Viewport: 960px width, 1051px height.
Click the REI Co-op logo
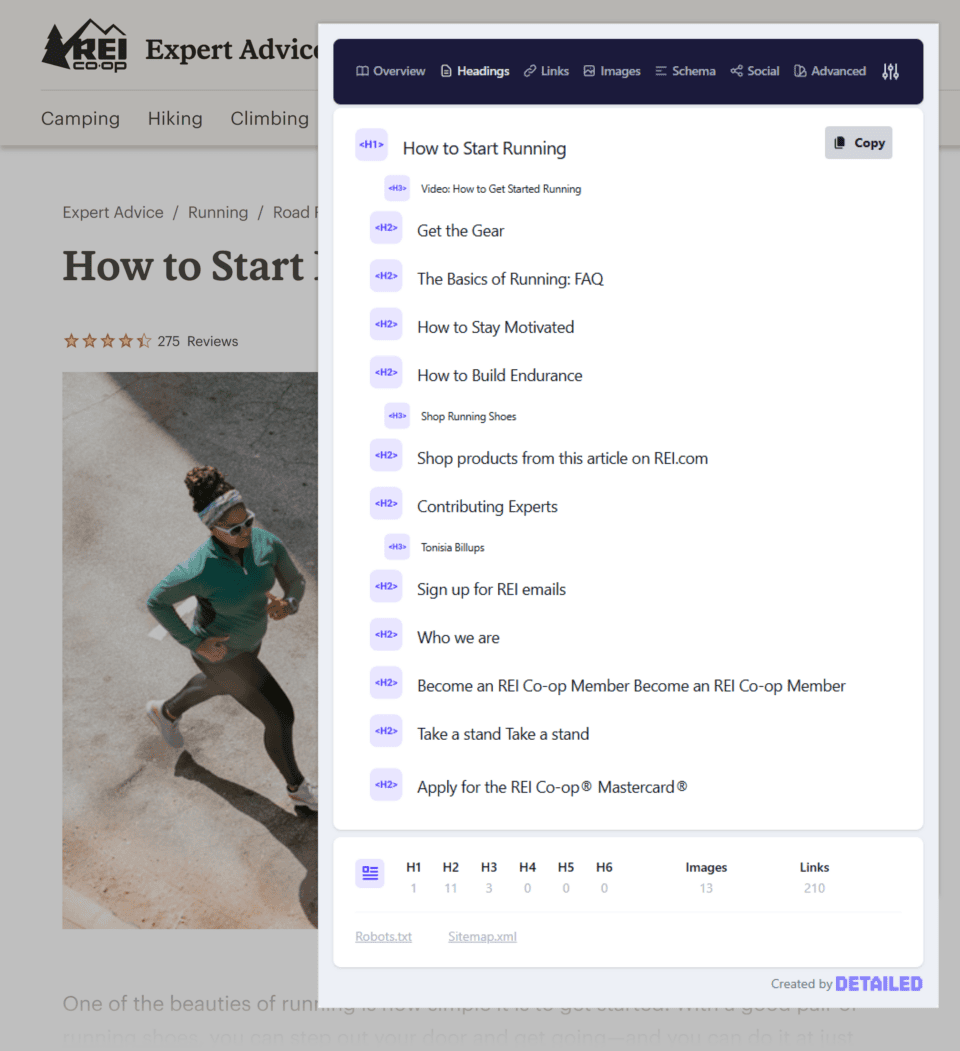[84, 45]
